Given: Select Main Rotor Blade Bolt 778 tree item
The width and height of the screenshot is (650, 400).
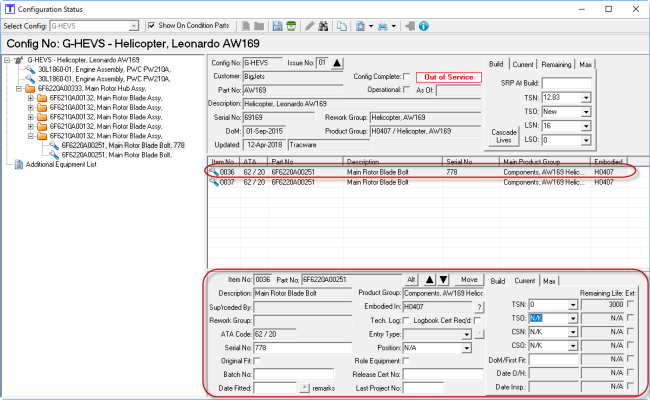Looking at the screenshot, I should pyautogui.click(x=123, y=145).
